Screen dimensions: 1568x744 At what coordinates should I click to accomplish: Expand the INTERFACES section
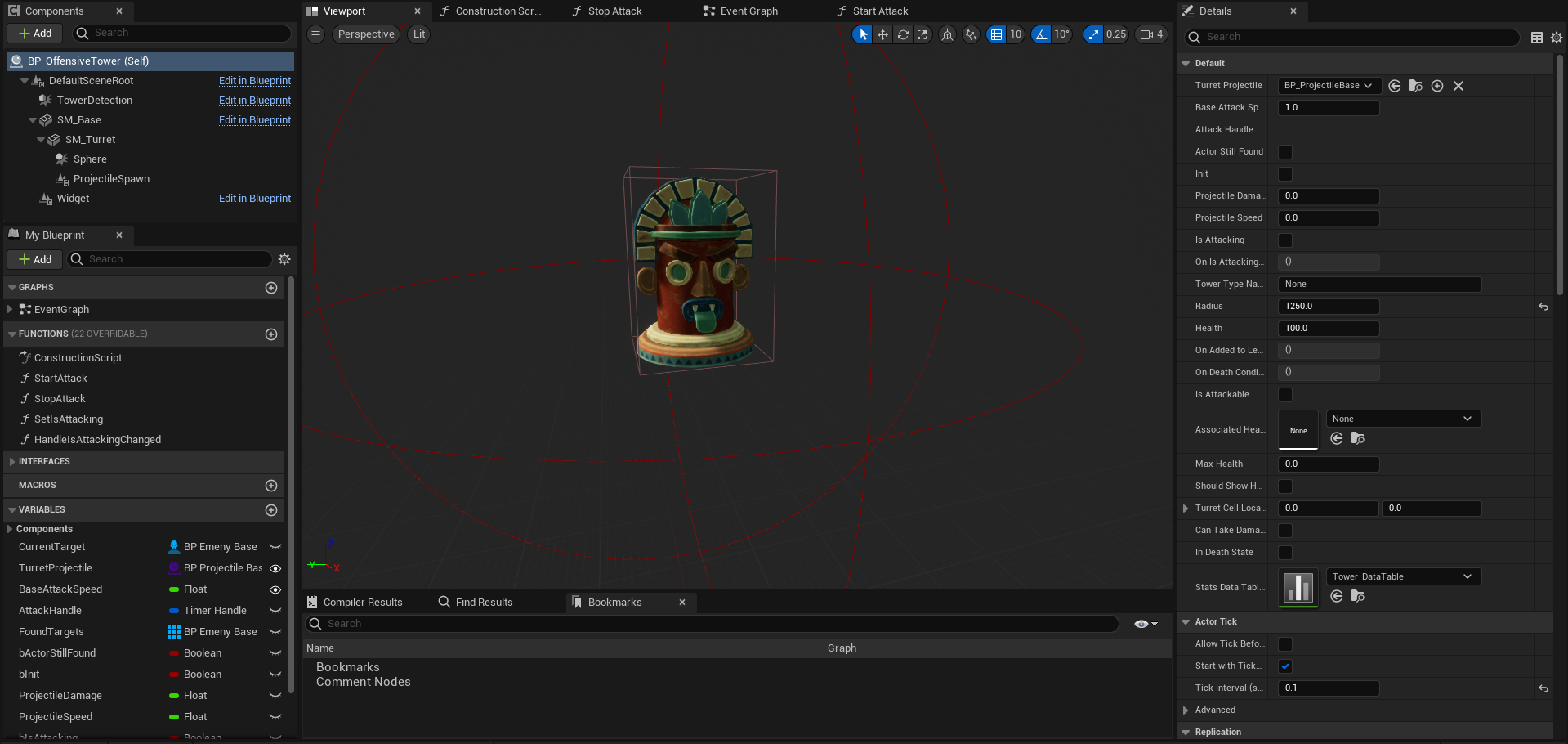11,462
